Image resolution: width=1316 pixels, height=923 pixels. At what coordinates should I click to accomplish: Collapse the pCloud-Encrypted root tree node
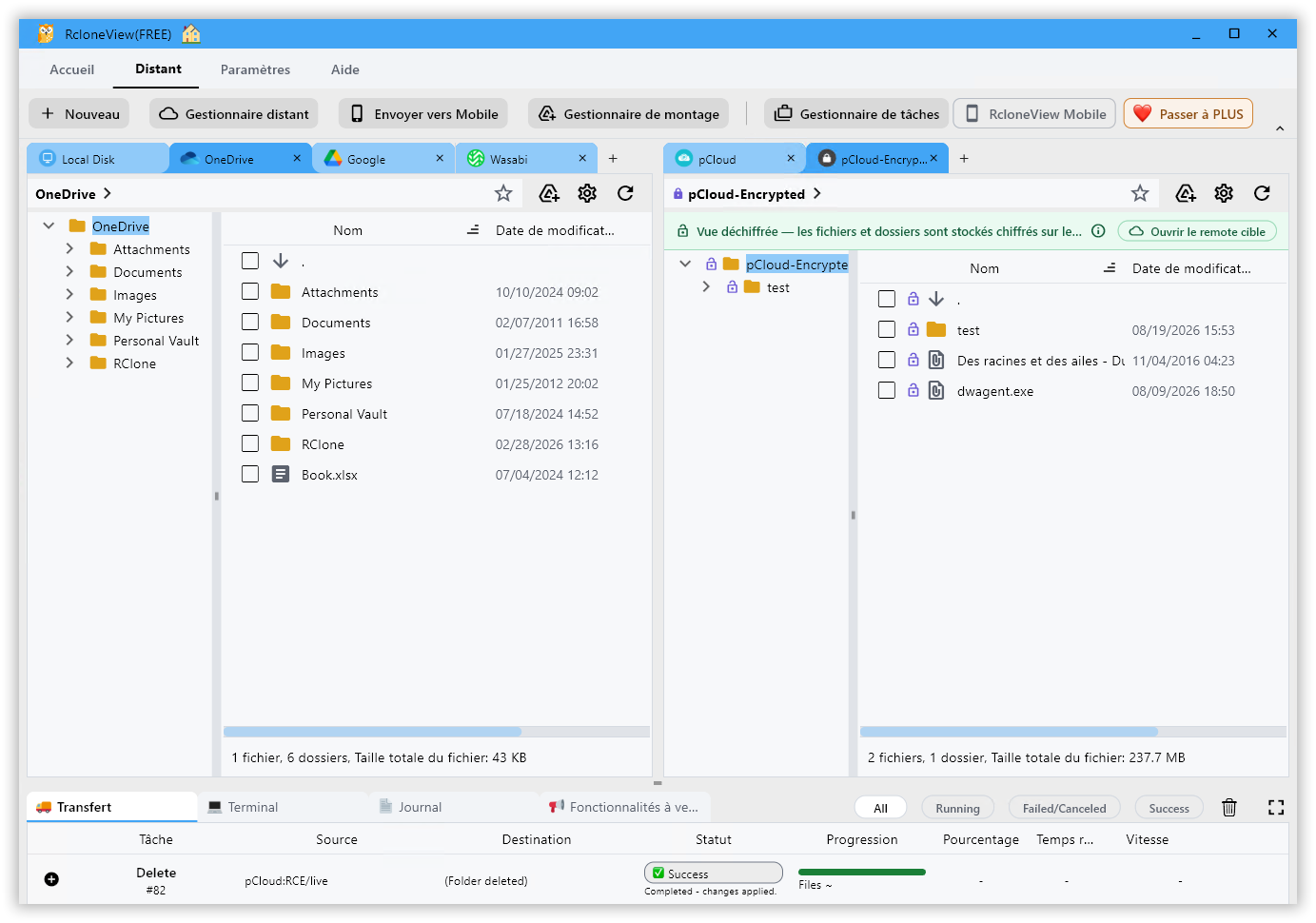pyautogui.click(x=685, y=264)
